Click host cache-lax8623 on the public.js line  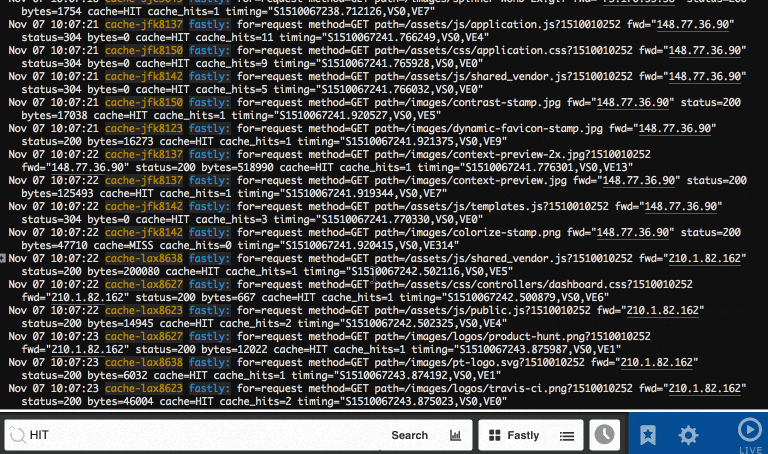[144, 310]
